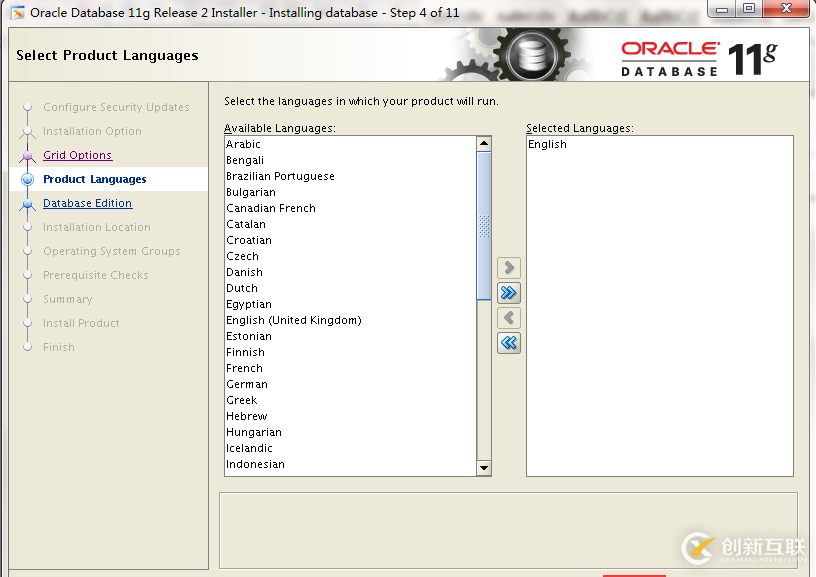Click the Prerequisite Checks step
The image size is (816, 577).
point(96,275)
